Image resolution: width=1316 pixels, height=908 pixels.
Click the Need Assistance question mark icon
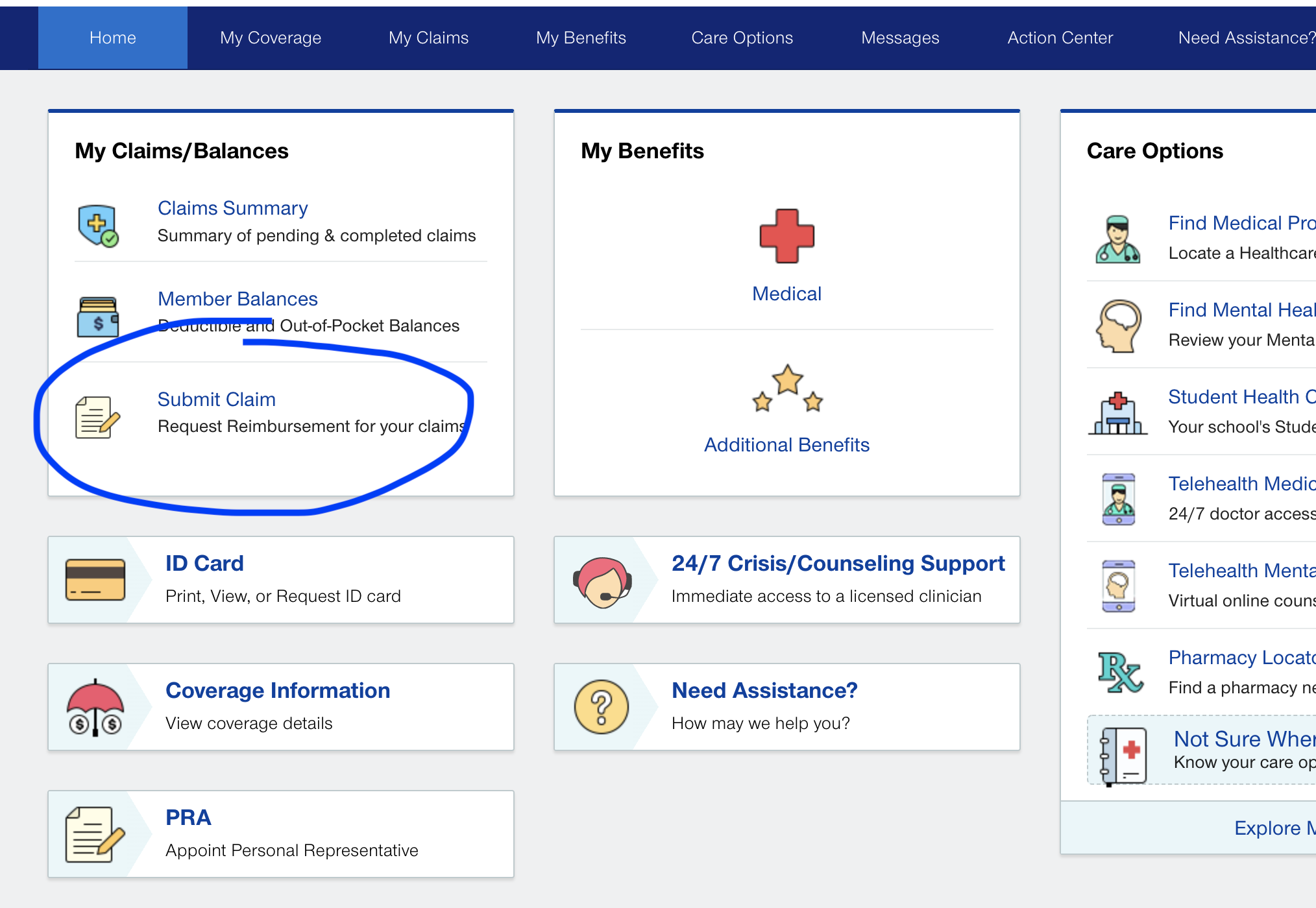(x=602, y=707)
